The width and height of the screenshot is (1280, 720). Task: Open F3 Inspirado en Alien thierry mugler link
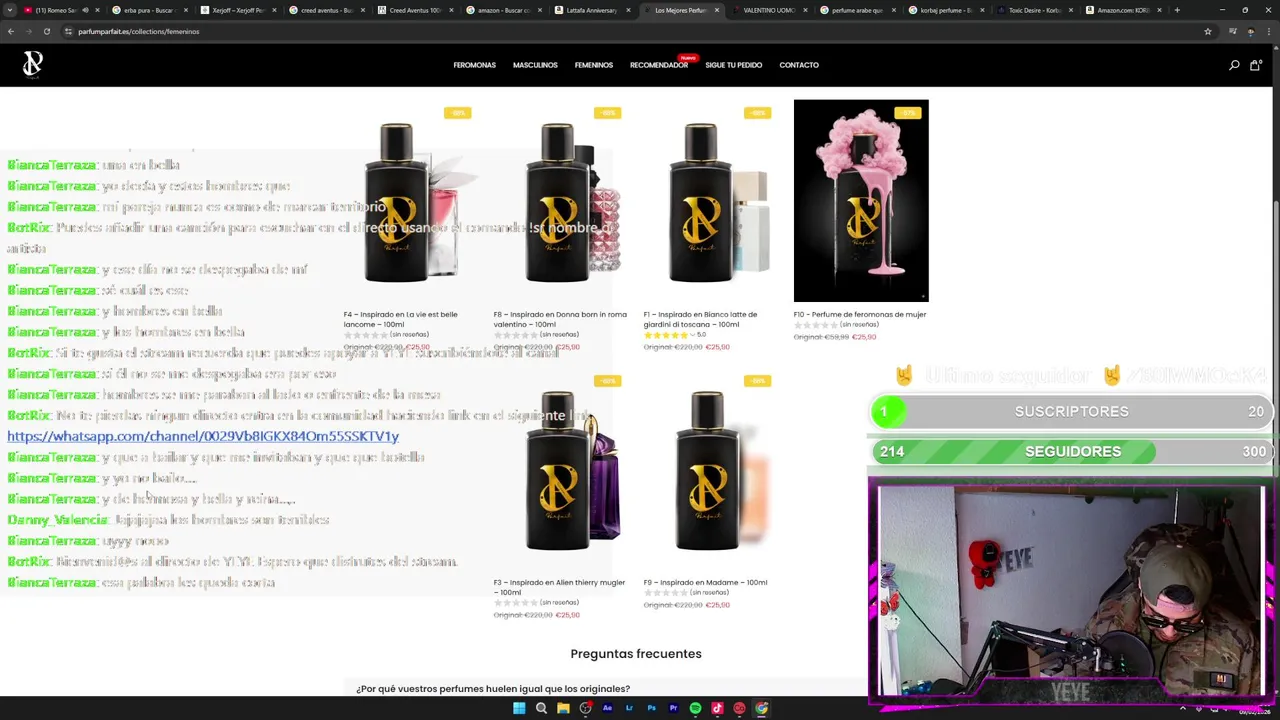(559, 587)
